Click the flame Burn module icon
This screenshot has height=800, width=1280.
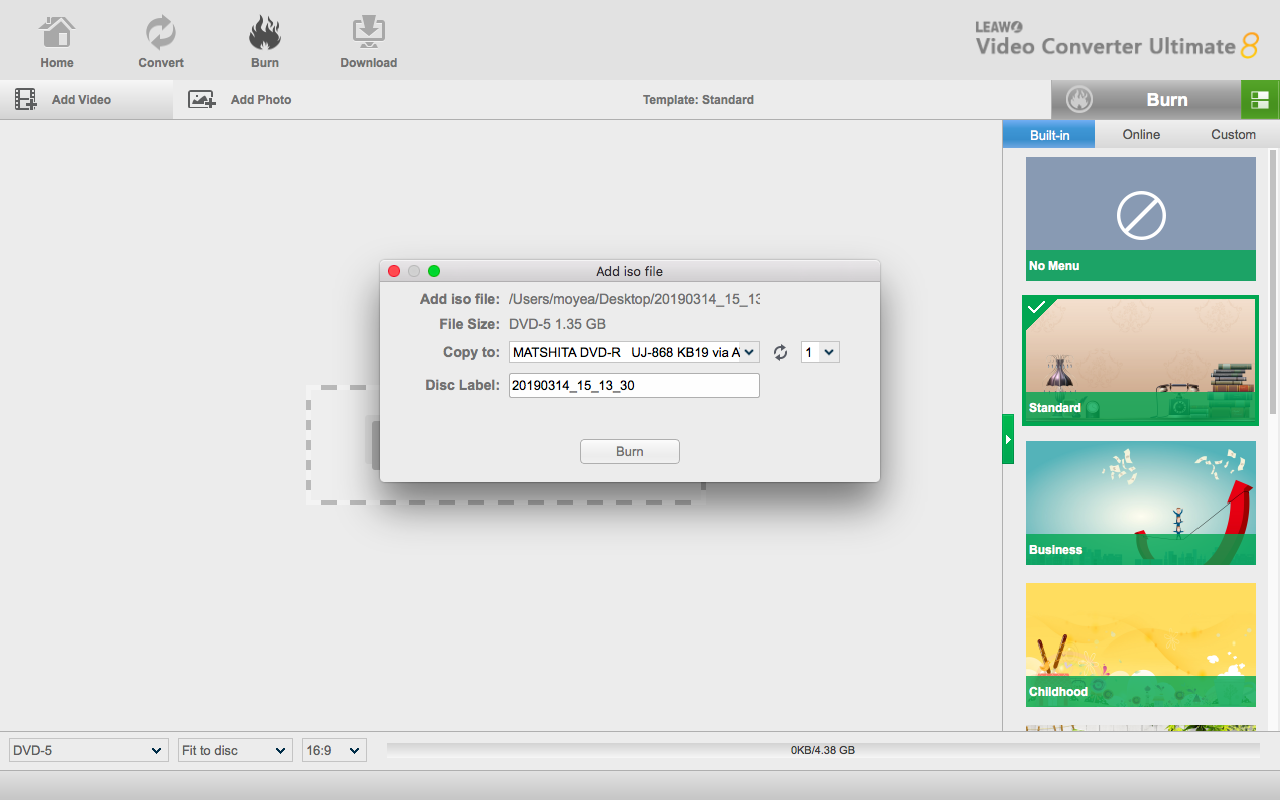pos(265,34)
